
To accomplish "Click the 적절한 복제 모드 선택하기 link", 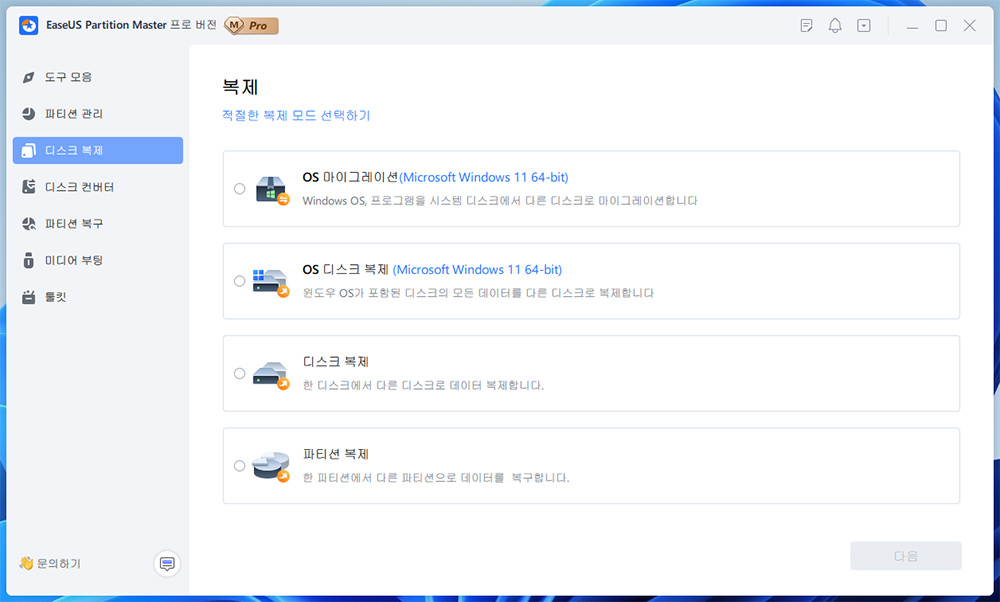I will point(296,115).
